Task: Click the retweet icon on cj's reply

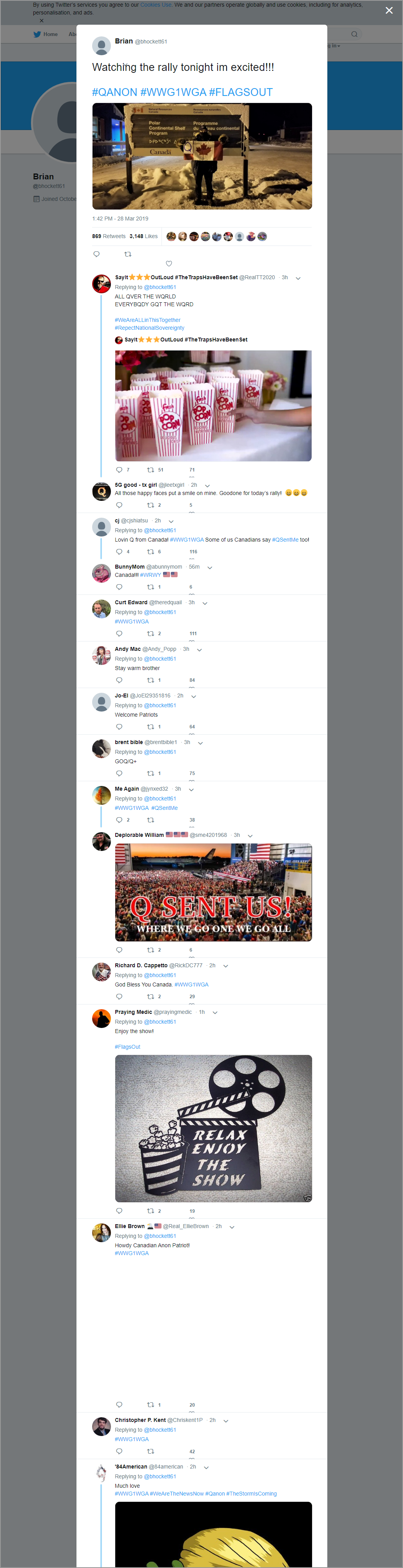Action: pos(151,551)
